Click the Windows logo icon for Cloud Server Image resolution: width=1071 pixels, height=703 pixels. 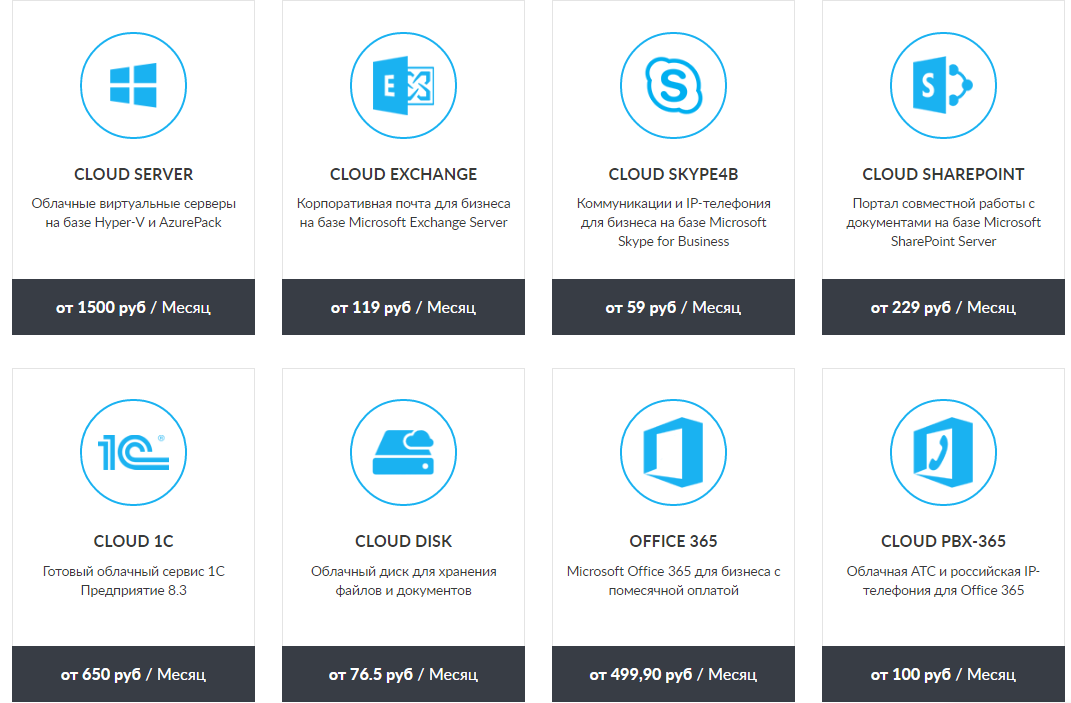click(133, 85)
